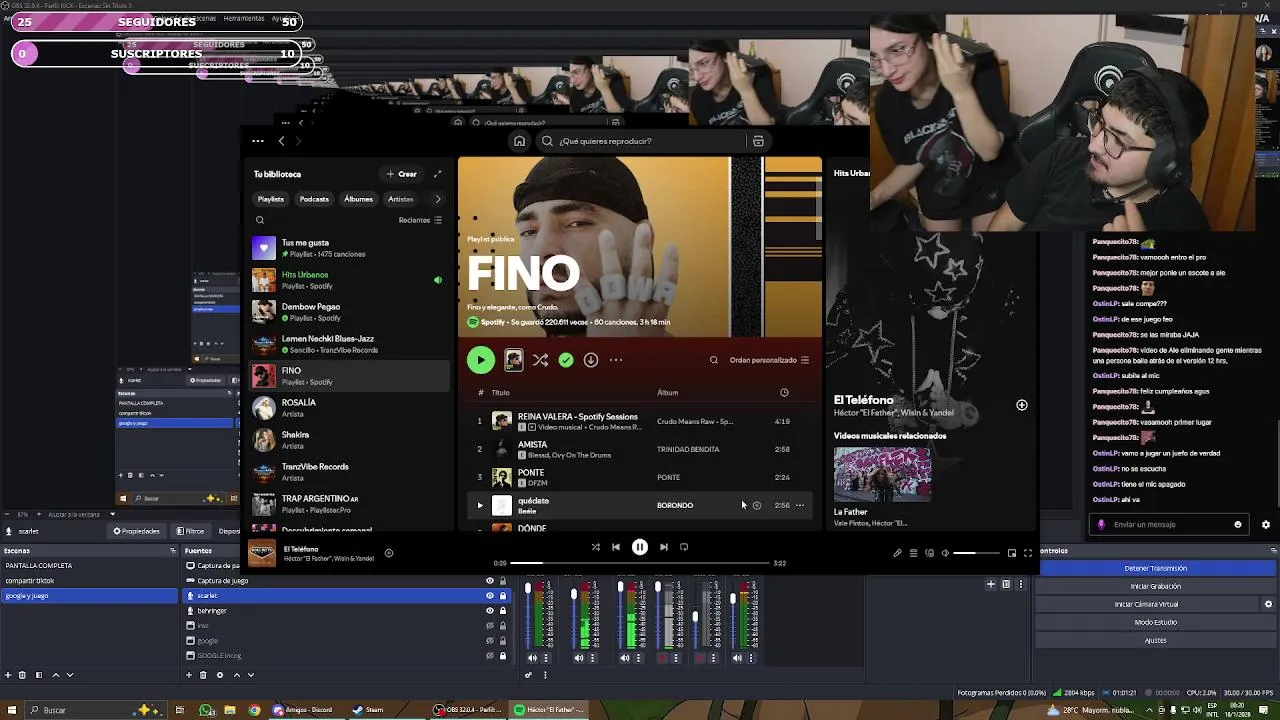Image resolution: width=1280 pixels, height=720 pixels.
Task: Select compartir tiktok scene
Action: coord(89,581)
